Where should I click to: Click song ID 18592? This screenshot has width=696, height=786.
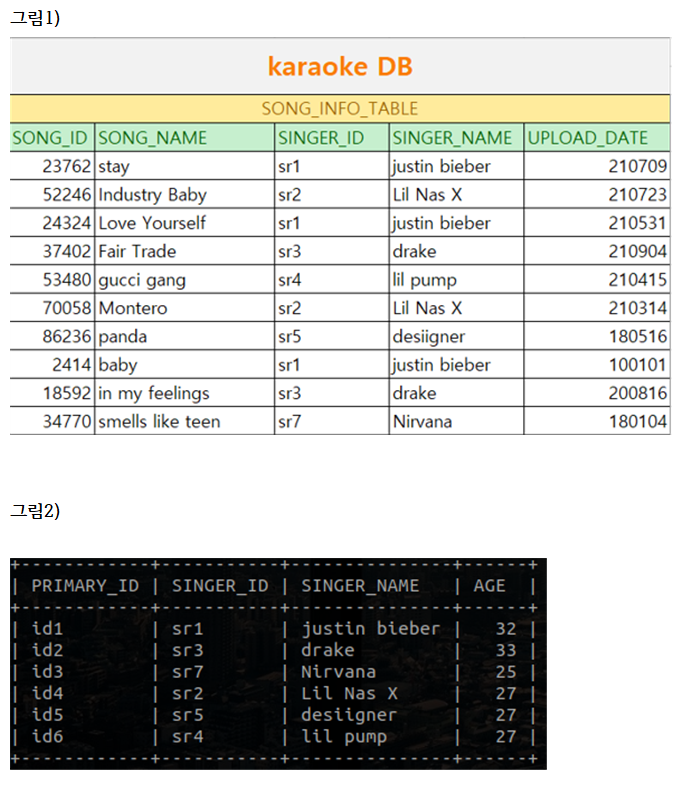click(x=52, y=393)
